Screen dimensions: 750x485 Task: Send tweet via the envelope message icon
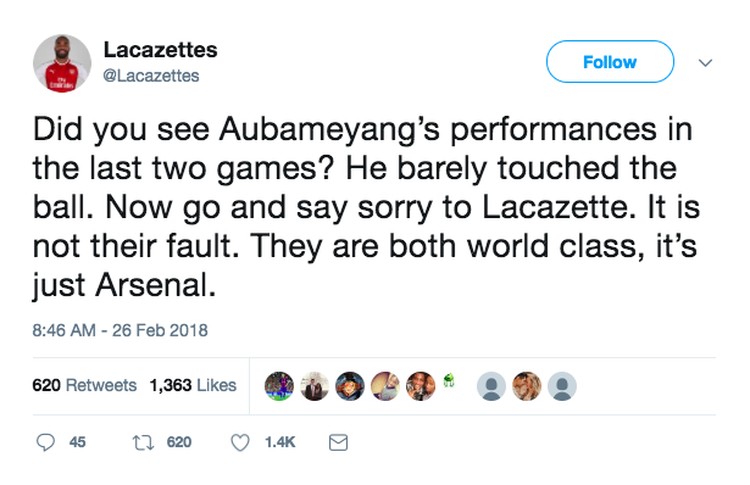pyautogui.click(x=338, y=442)
